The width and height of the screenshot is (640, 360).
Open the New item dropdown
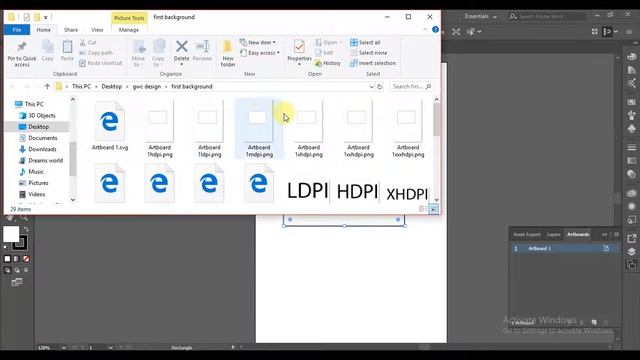click(258, 42)
